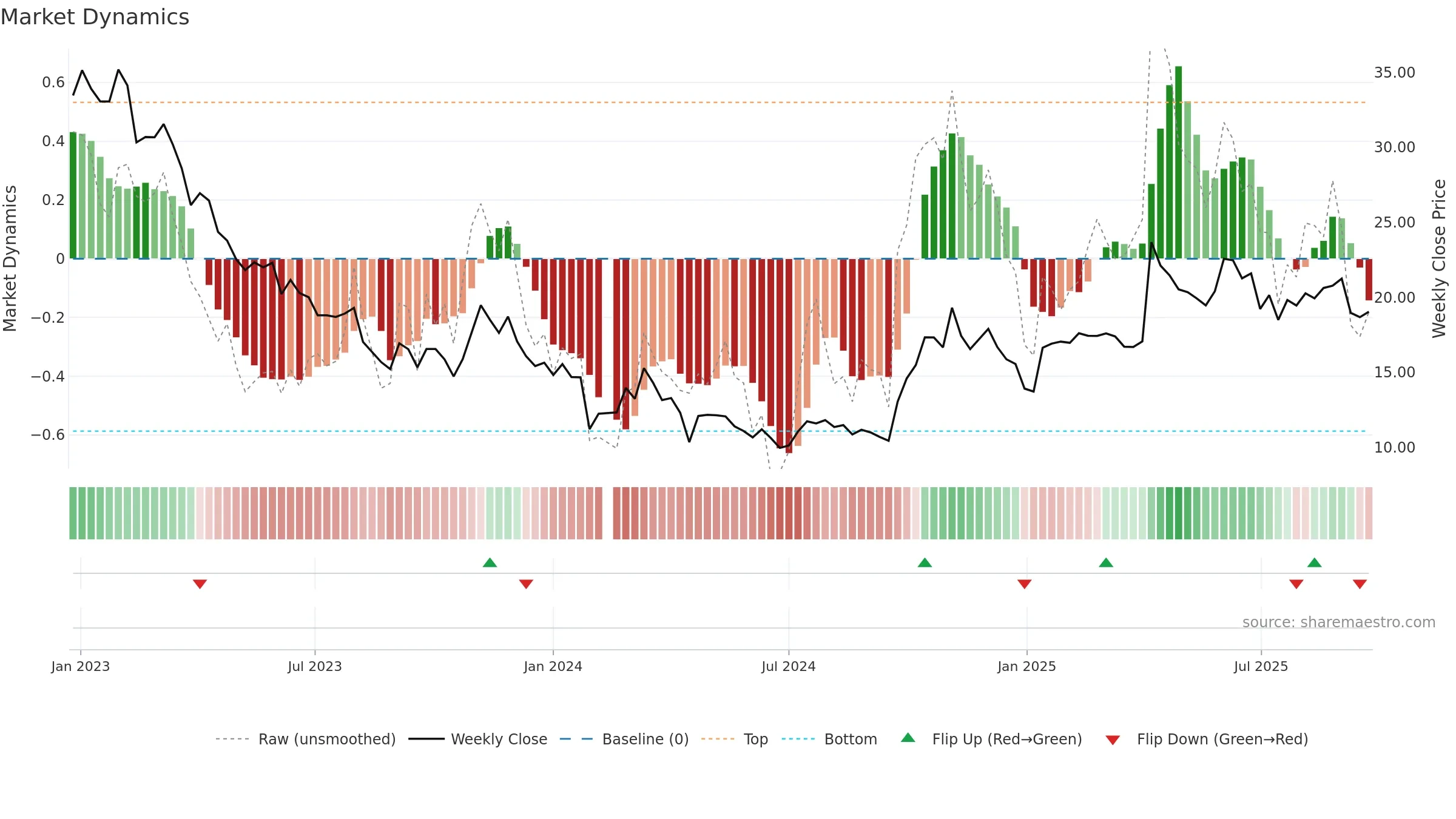Screen dimensions: 1456x819
Task: Click the Jan 2024 x-axis label
Action: (553, 666)
